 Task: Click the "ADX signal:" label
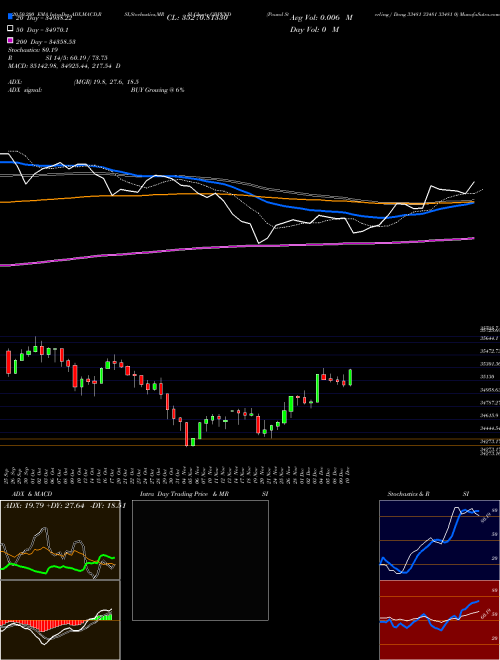click(x=24, y=90)
